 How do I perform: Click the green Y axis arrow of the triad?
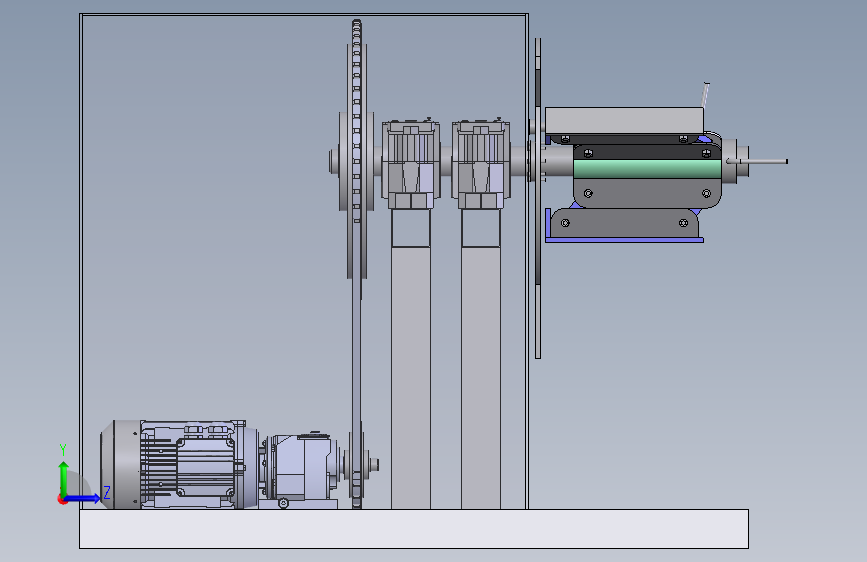click(64, 479)
